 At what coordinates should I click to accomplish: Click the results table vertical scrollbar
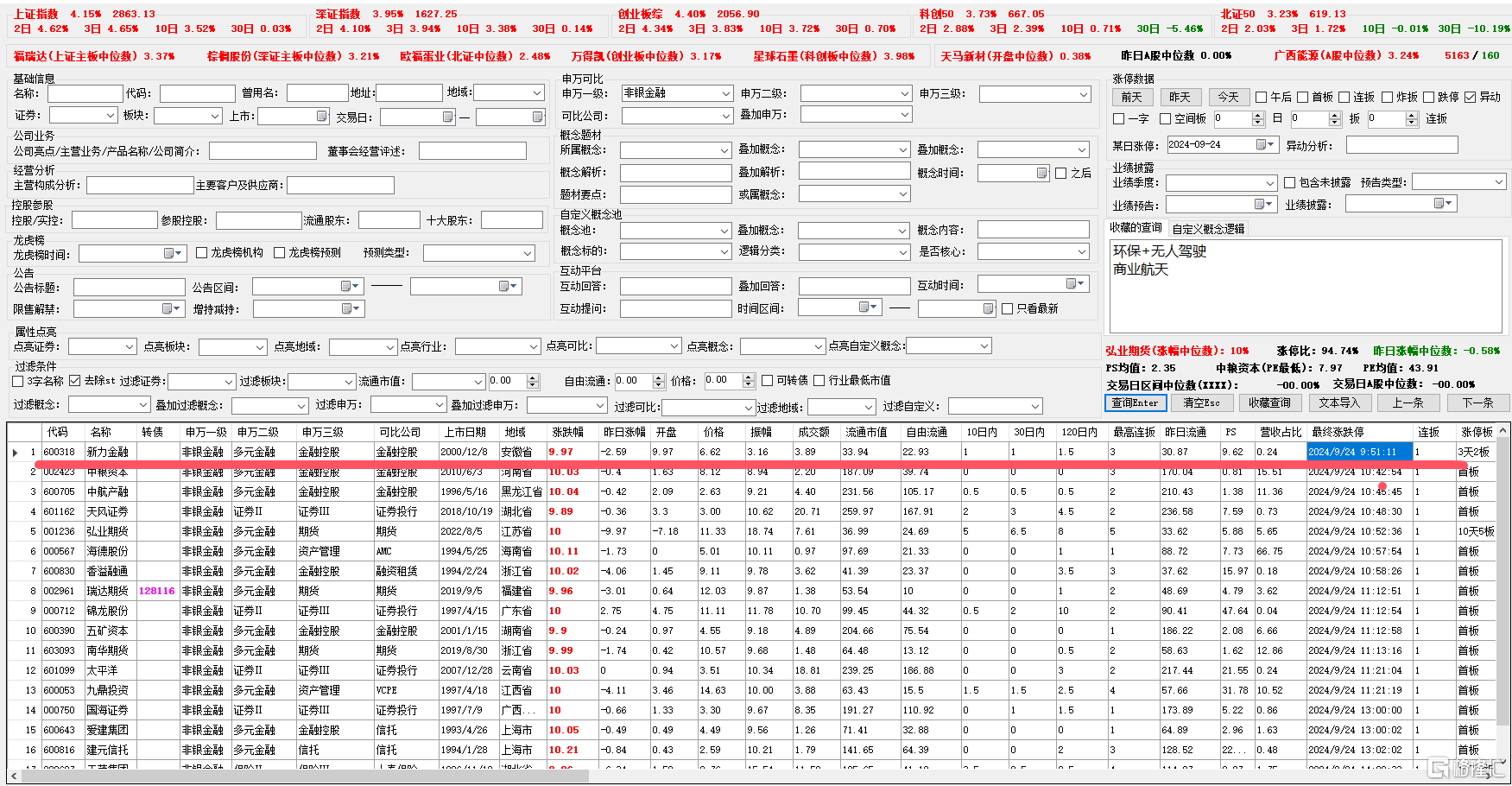pos(1503,596)
